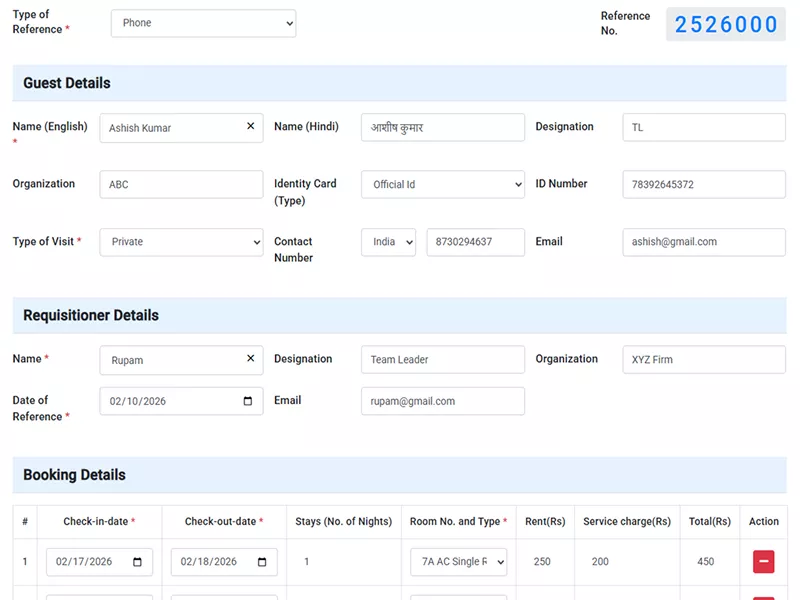The height and width of the screenshot is (600, 800).
Task: Click the Guest Details section heading
Action: click(67, 83)
